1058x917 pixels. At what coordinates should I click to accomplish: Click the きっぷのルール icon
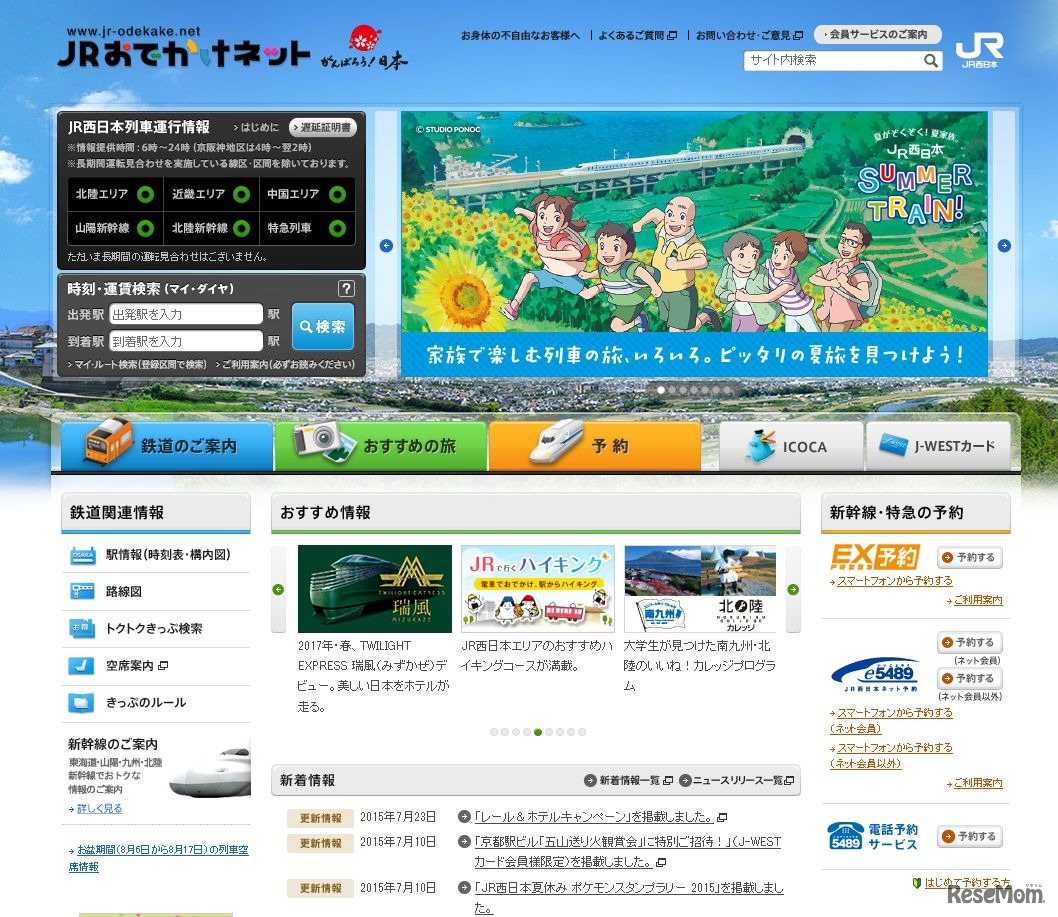tap(83, 702)
